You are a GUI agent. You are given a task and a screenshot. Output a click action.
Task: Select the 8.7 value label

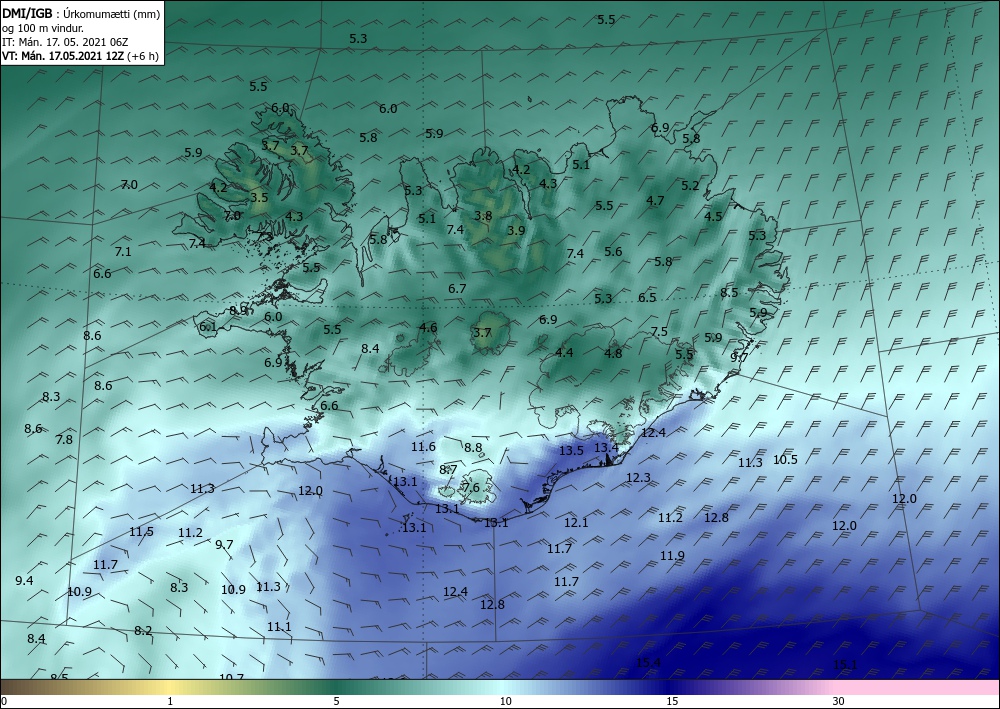pos(448,470)
